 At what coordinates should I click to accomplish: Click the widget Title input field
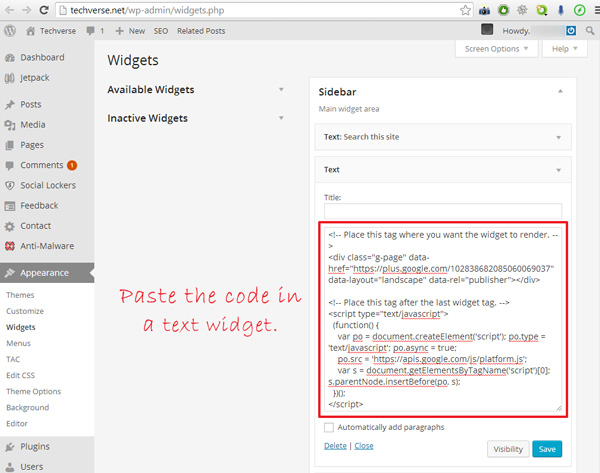(x=443, y=211)
